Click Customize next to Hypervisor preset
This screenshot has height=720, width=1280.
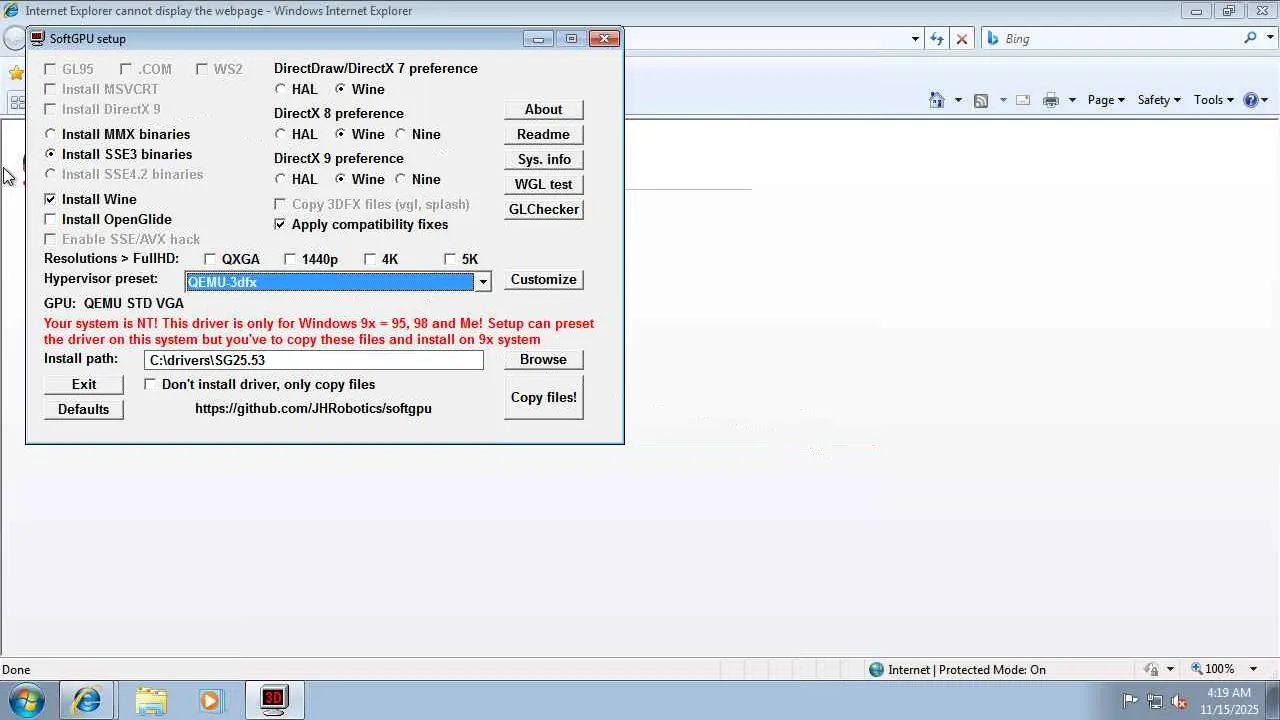(544, 279)
